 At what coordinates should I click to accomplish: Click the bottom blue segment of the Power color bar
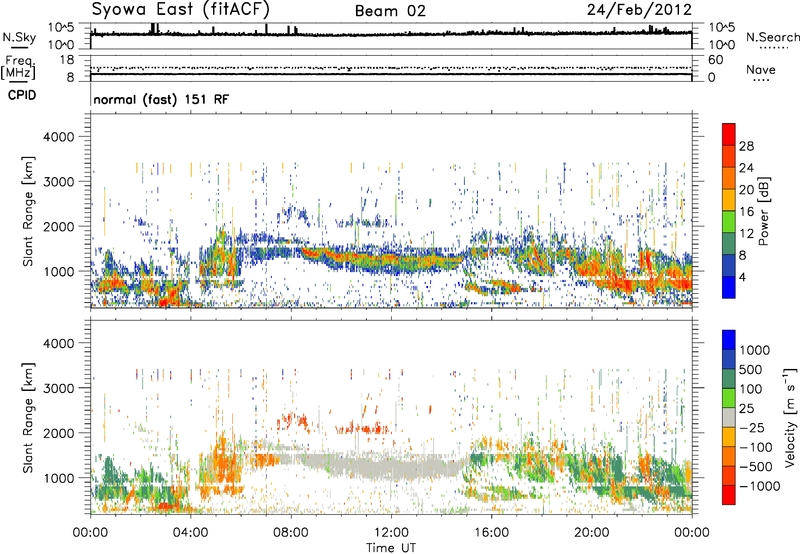[729, 287]
